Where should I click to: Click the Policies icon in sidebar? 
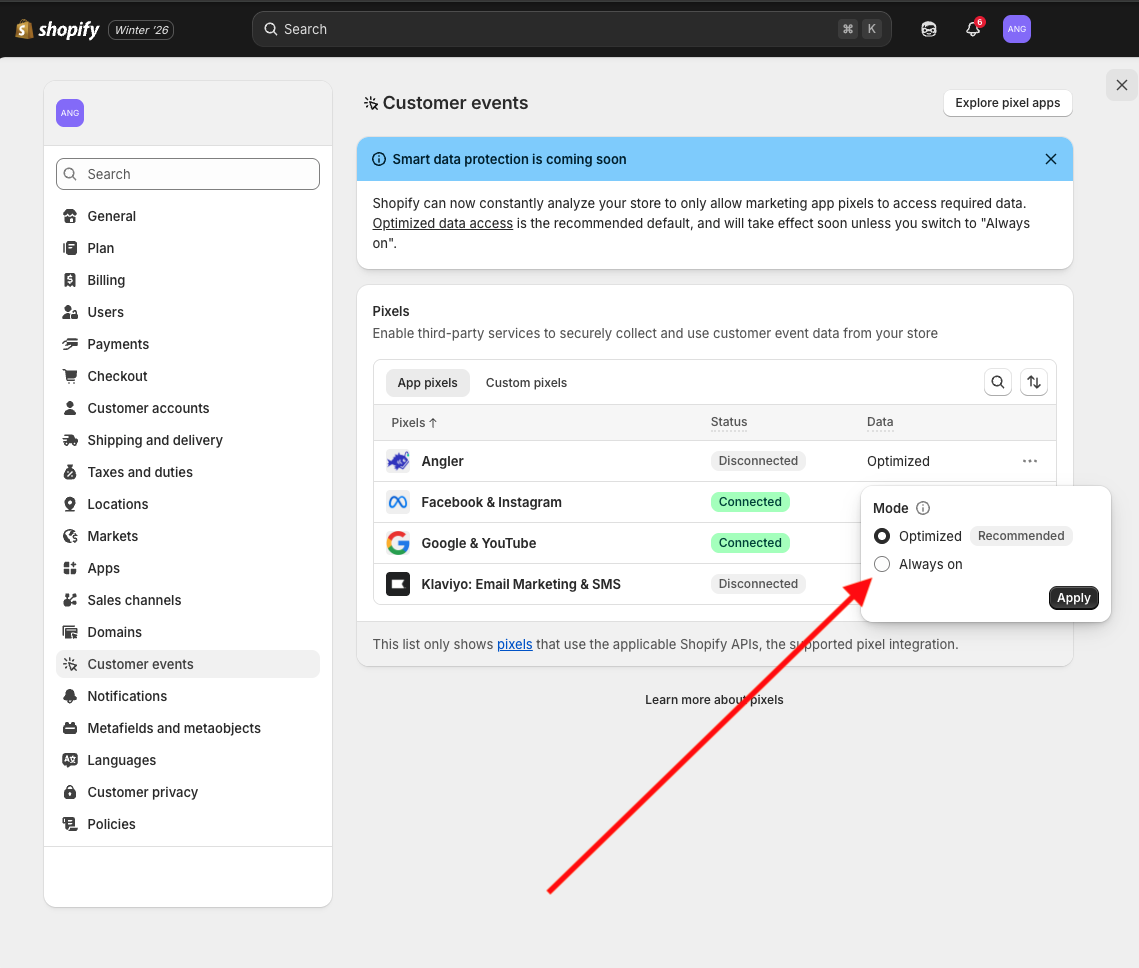click(x=70, y=824)
